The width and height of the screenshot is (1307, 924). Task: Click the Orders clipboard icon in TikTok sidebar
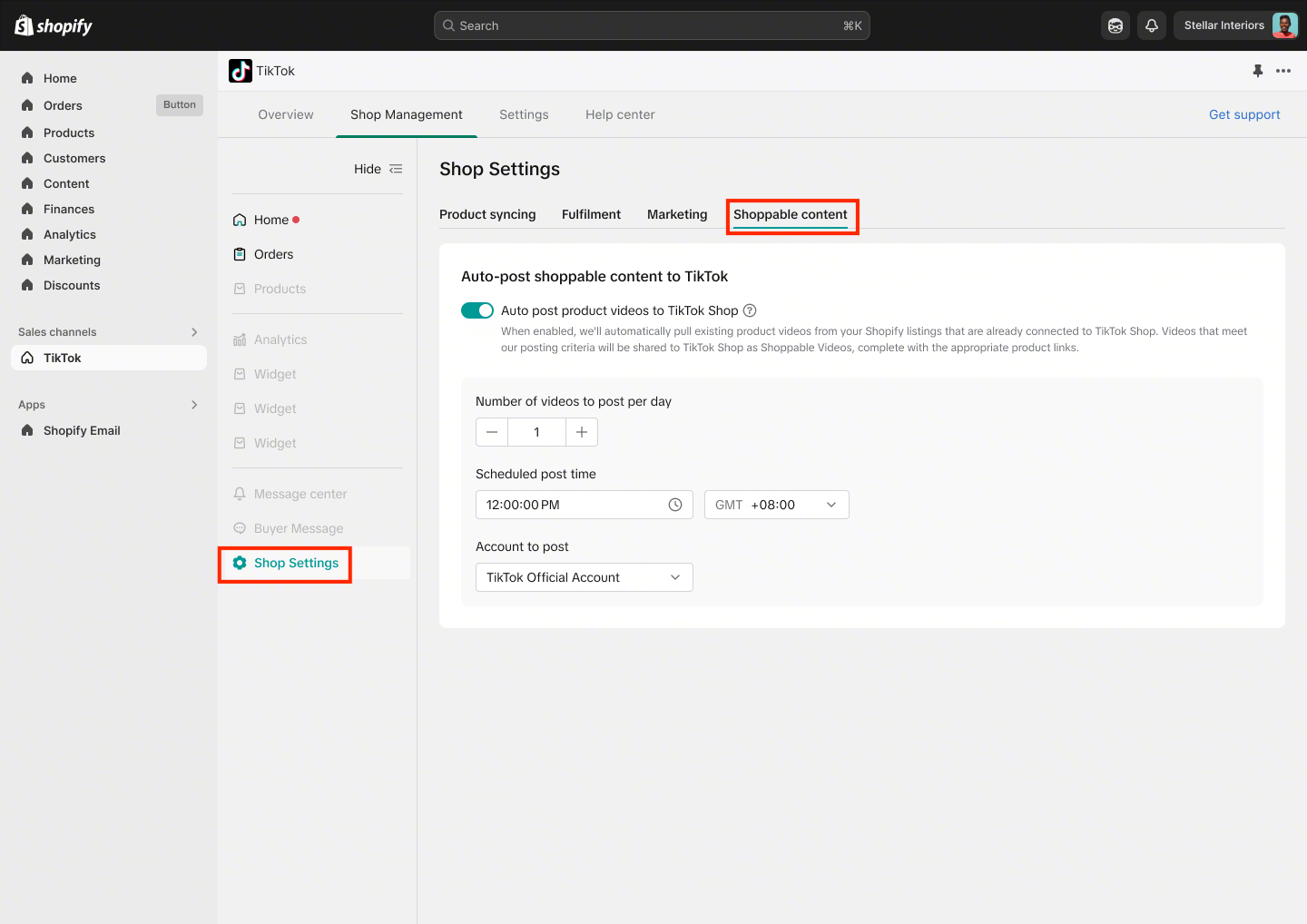(x=240, y=254)
